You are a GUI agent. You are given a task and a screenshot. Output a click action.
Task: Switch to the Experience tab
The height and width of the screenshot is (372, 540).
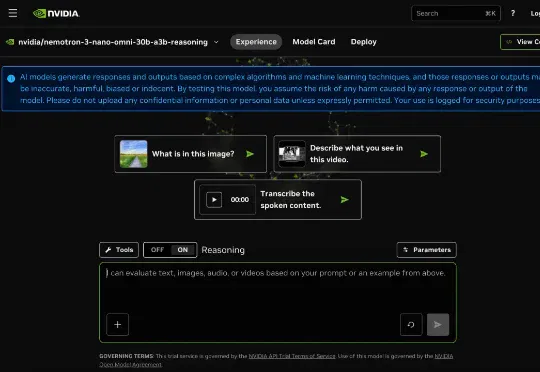256,42
